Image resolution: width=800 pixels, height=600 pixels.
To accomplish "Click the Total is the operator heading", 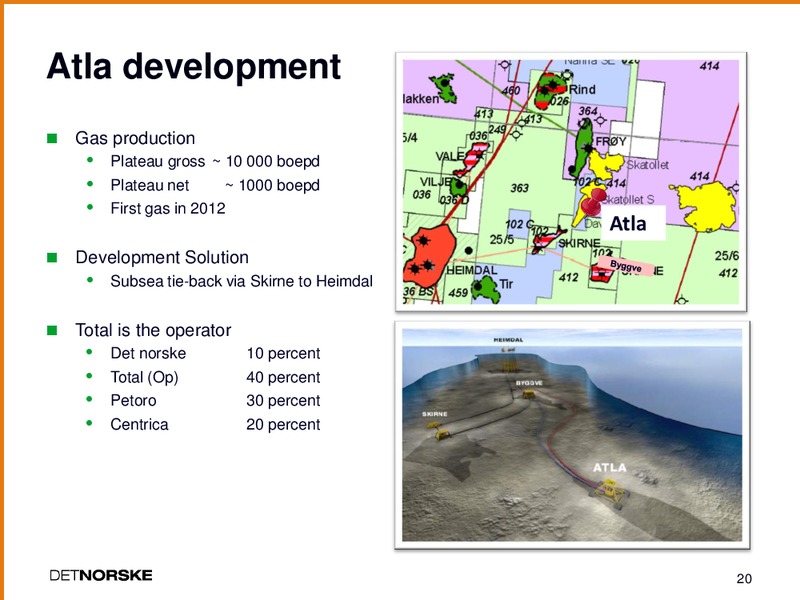I will tap(153, 330).
